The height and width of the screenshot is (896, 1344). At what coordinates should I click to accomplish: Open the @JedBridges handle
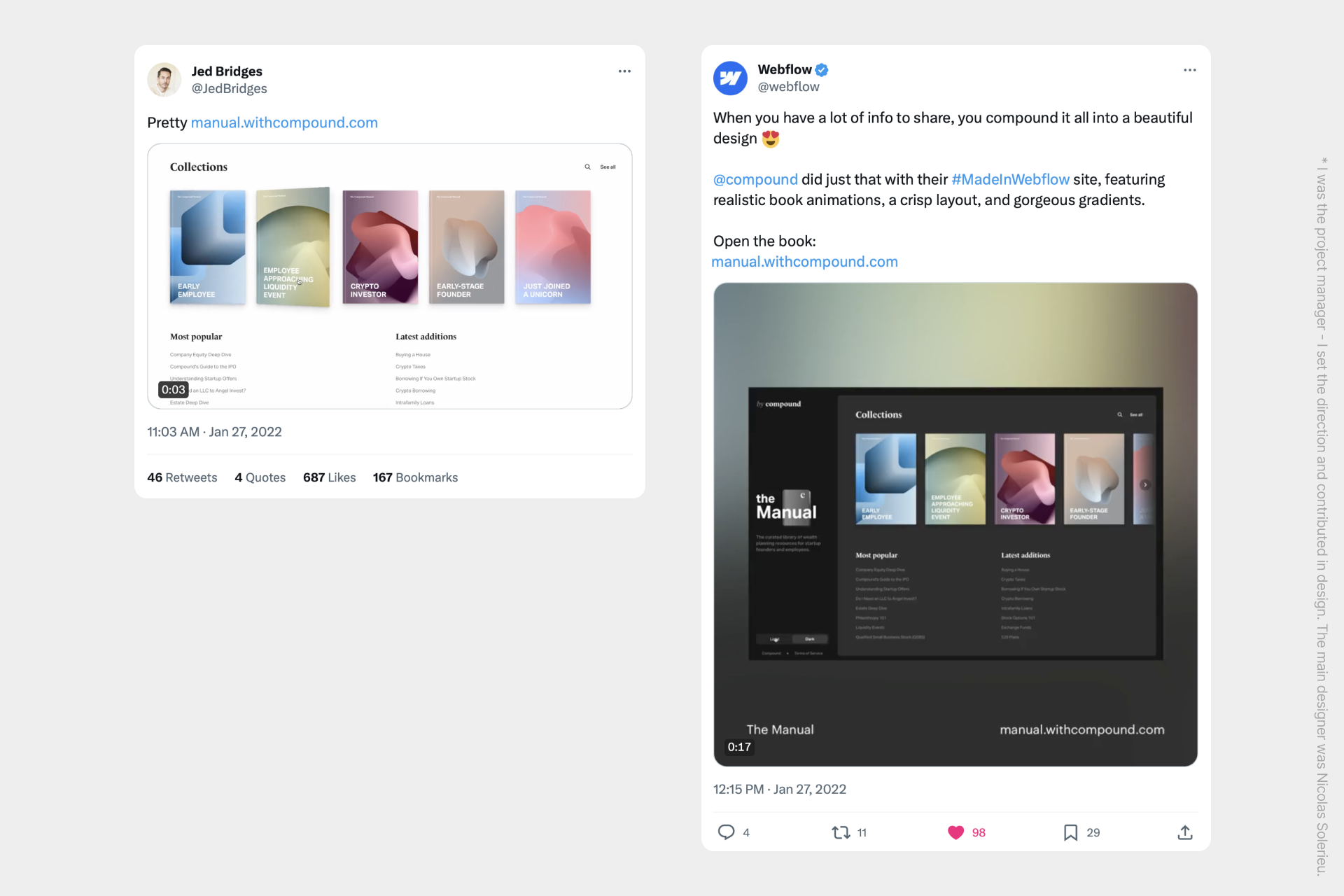click(x=230, y=89)
